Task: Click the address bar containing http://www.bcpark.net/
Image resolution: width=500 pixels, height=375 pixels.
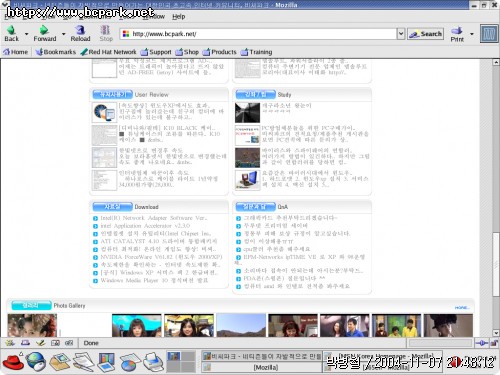Action: point(258,34)
